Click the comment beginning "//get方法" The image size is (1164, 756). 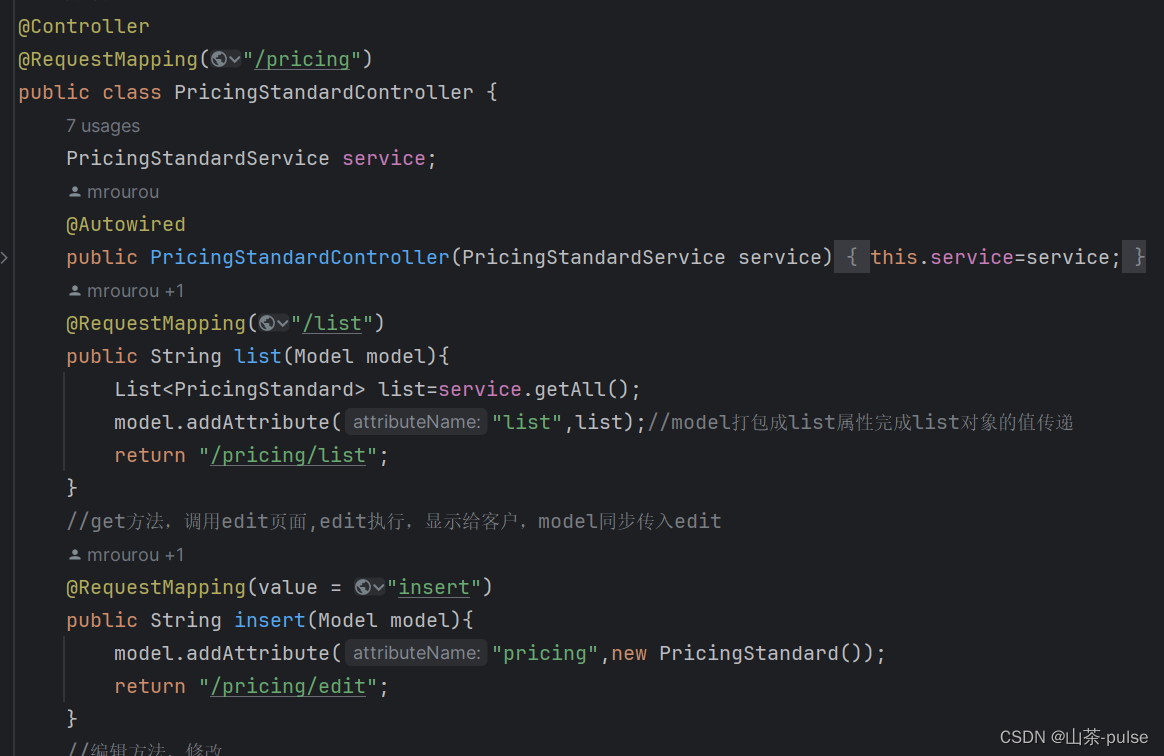click(x=393, y=521)
